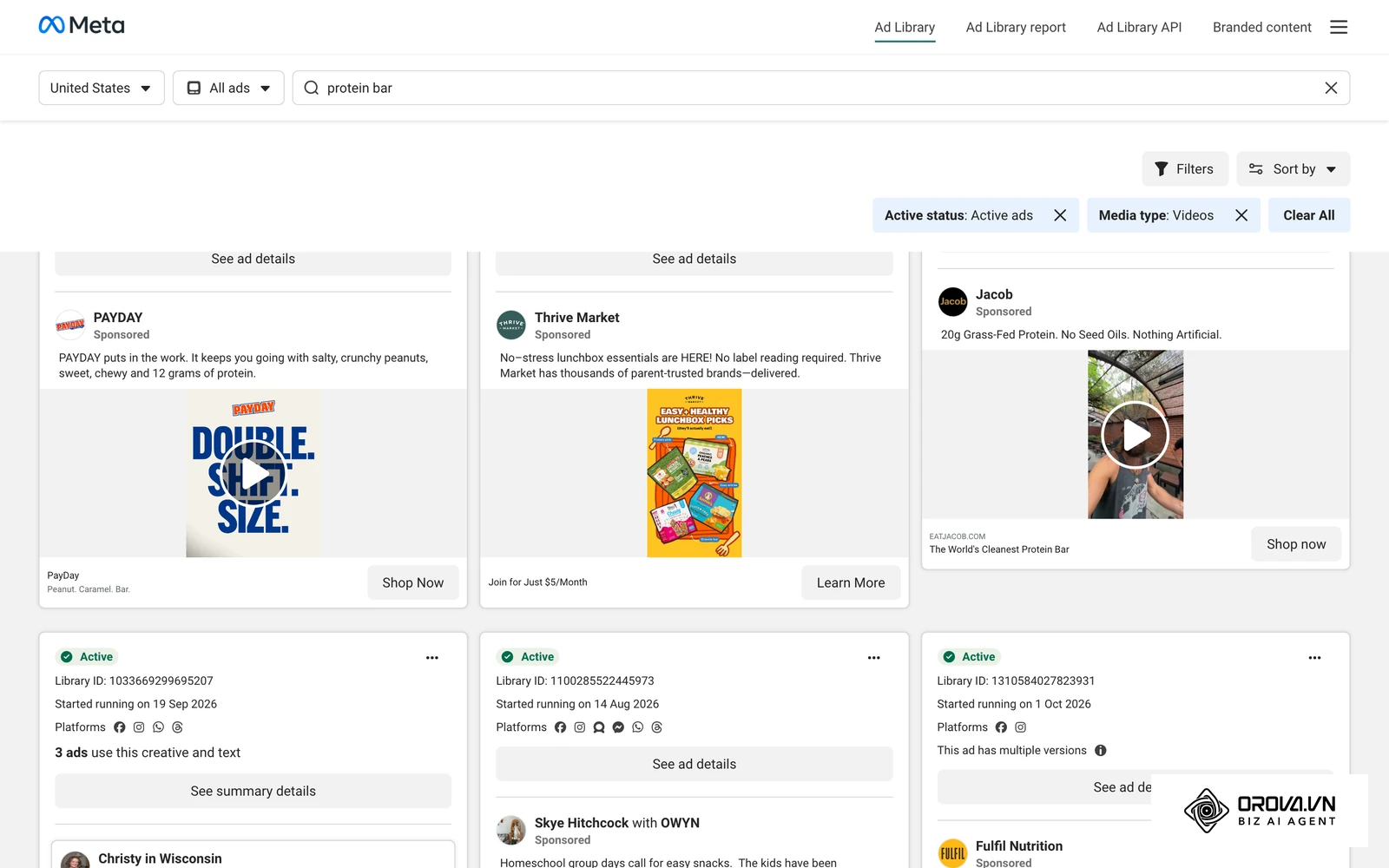Click info icon beside multiple versions notice
The width and height of the screenshot is (1389, 868).
(1101, 750)
